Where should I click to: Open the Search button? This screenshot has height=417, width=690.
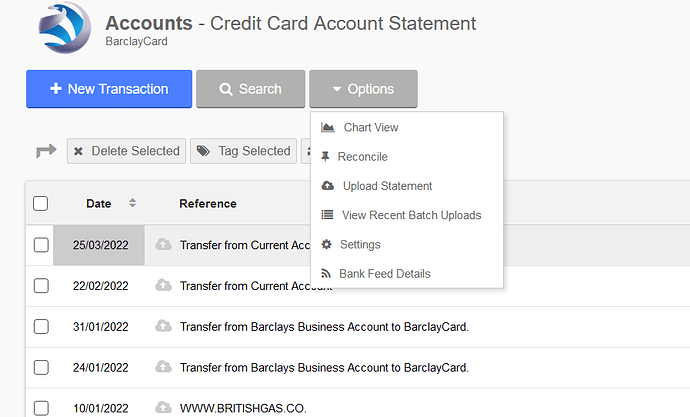(x=250, y=89)
